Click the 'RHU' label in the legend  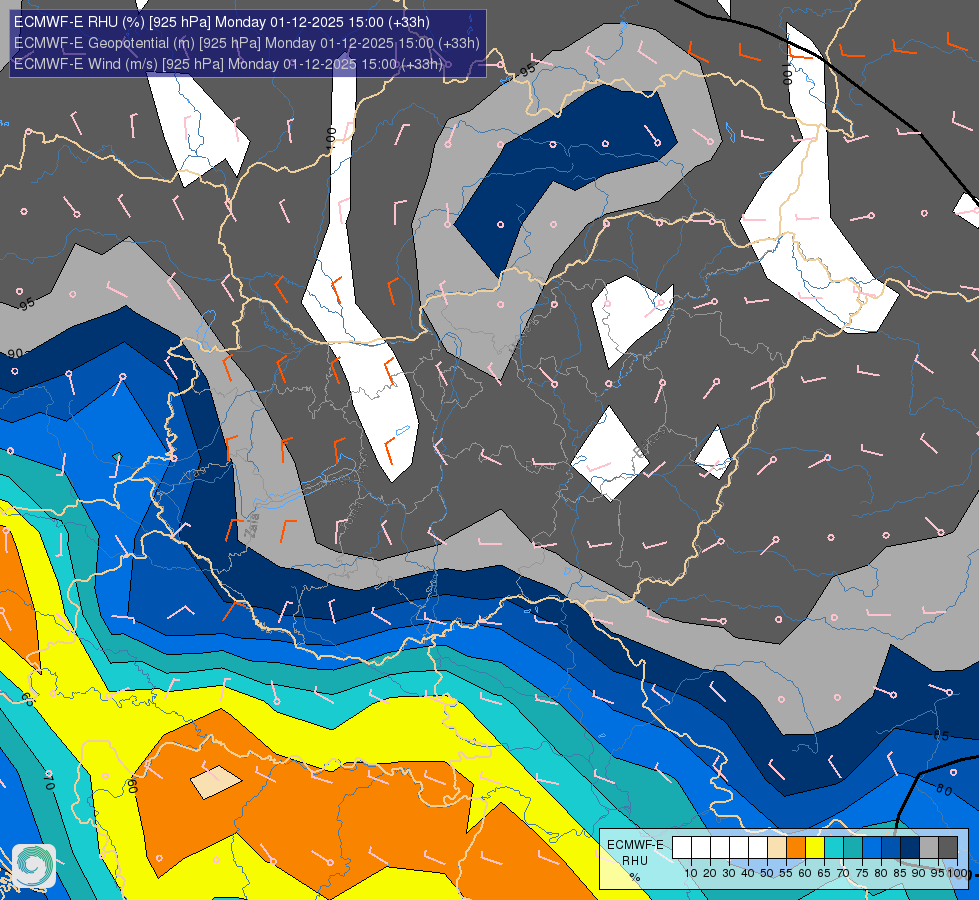635,861
